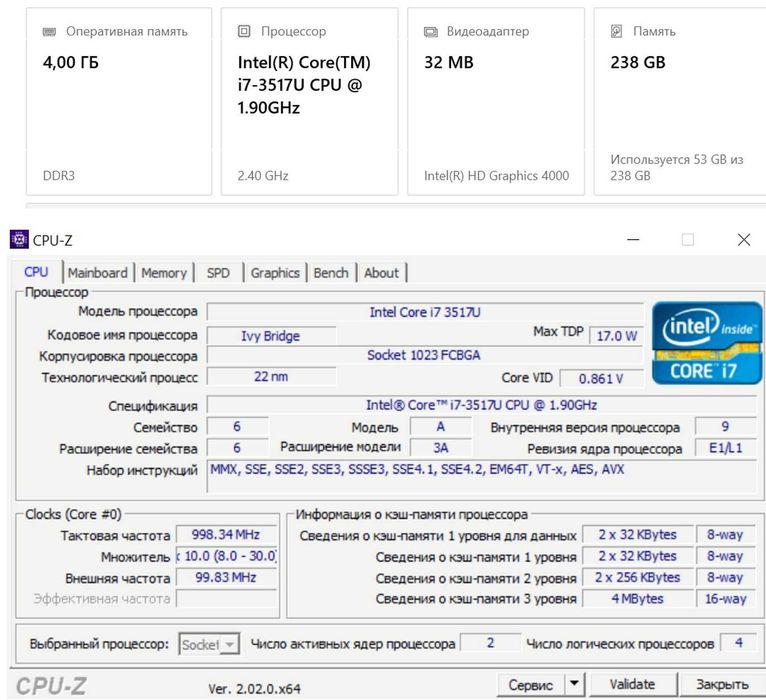Click the Ревизия ядра value E1/L1
This screenshot has width=766, height=700.
pyautogui.click(x=726, y=448)
